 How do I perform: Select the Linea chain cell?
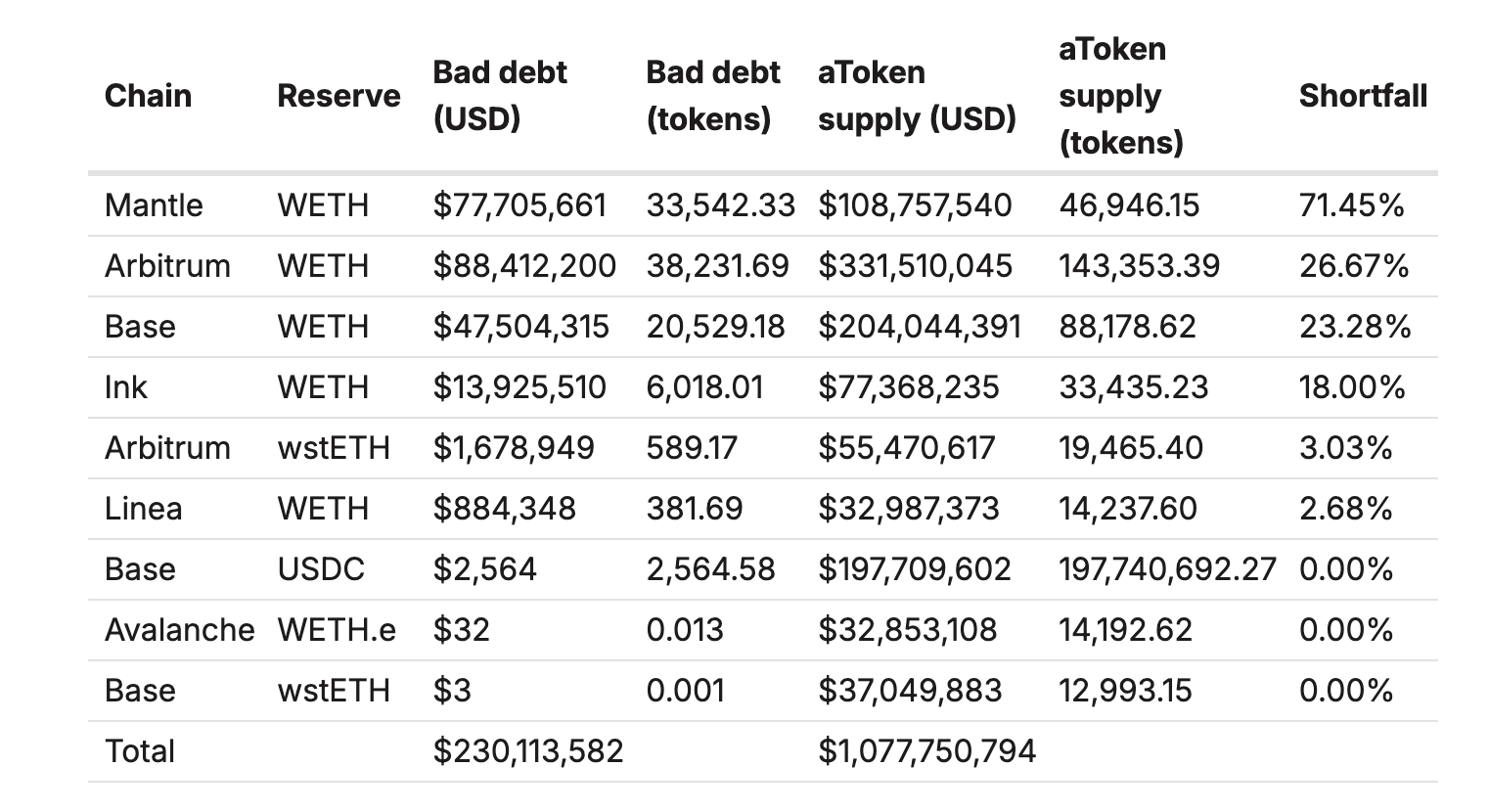tap(143, 509)
